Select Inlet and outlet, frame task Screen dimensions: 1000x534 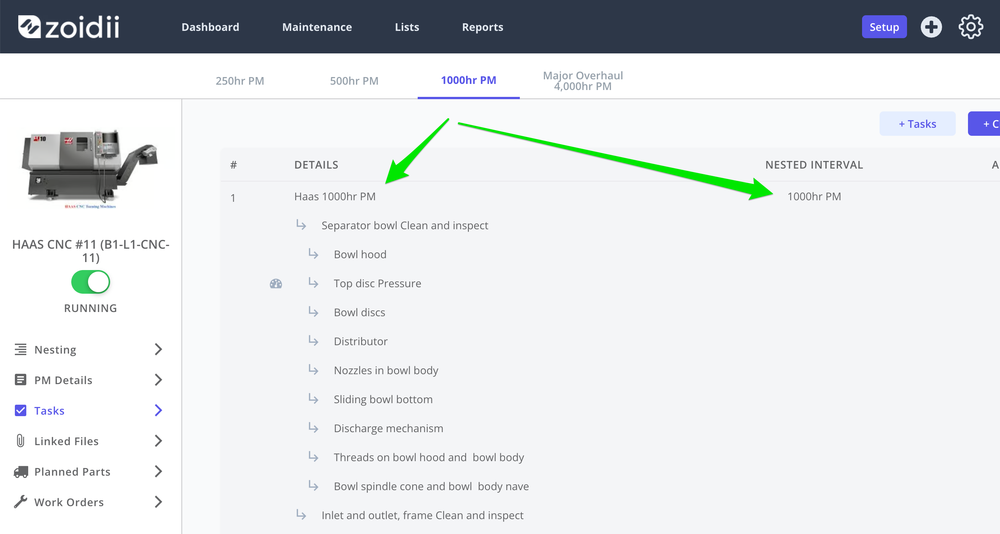click(423, 515)
